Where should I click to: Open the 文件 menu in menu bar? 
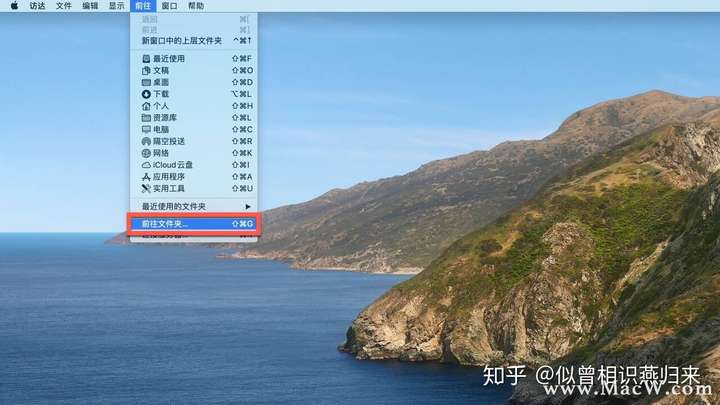click(x=64, y=6)
